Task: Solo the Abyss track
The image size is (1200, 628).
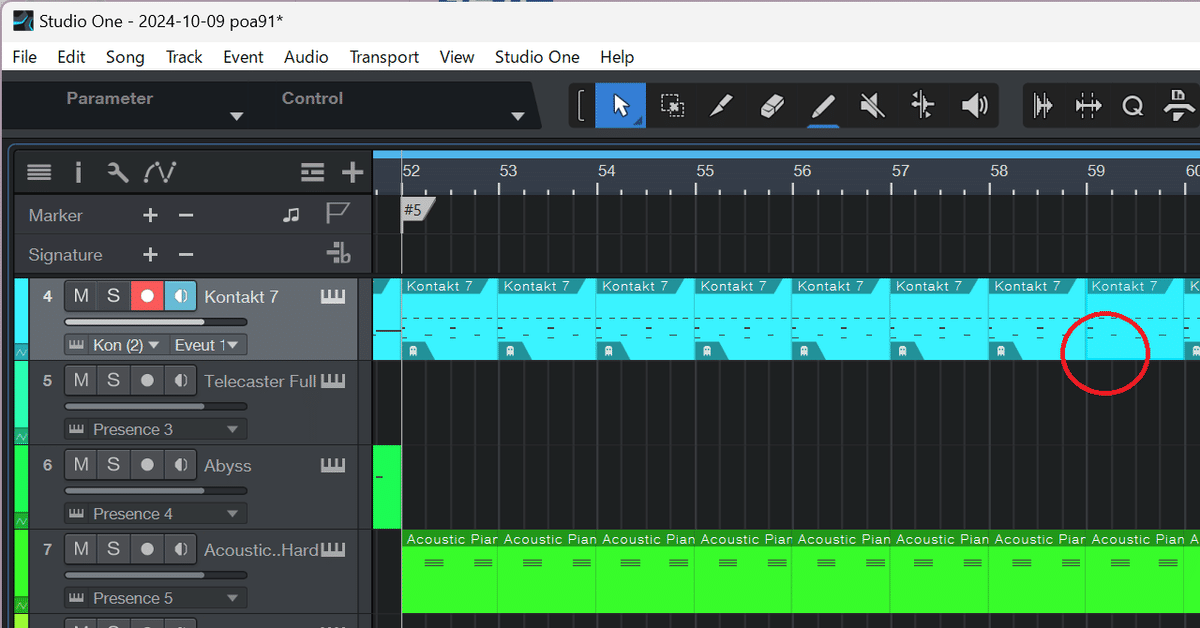Action: tap(113, 464)
